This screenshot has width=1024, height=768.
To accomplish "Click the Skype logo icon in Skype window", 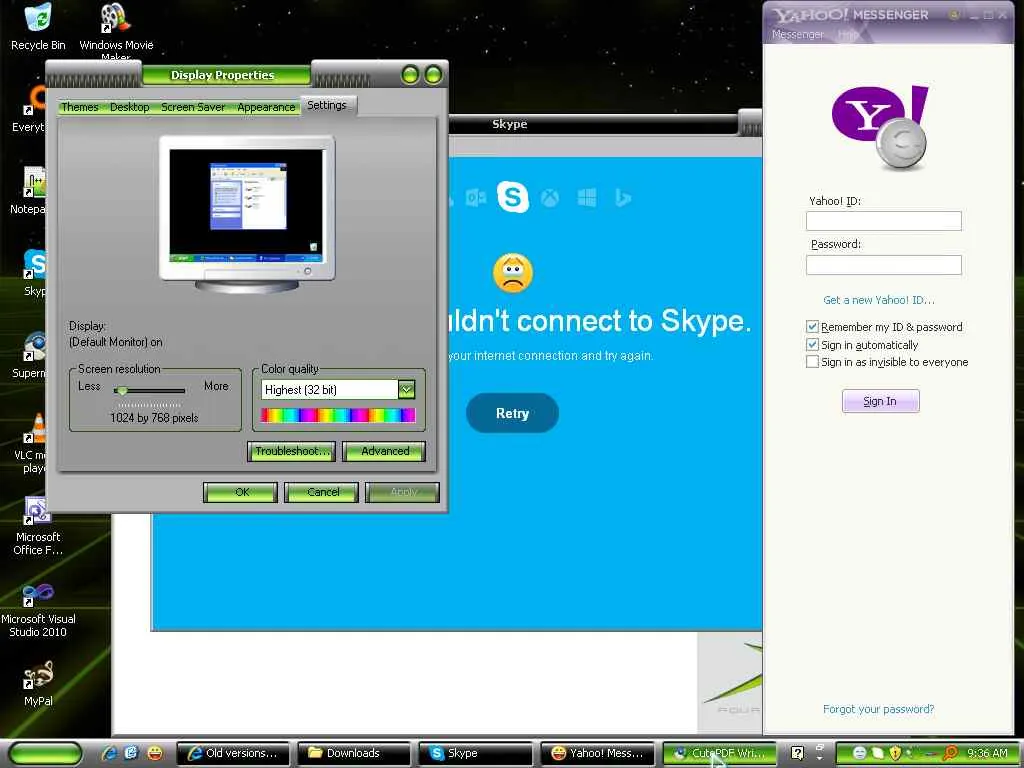I will tap(513, 197).
